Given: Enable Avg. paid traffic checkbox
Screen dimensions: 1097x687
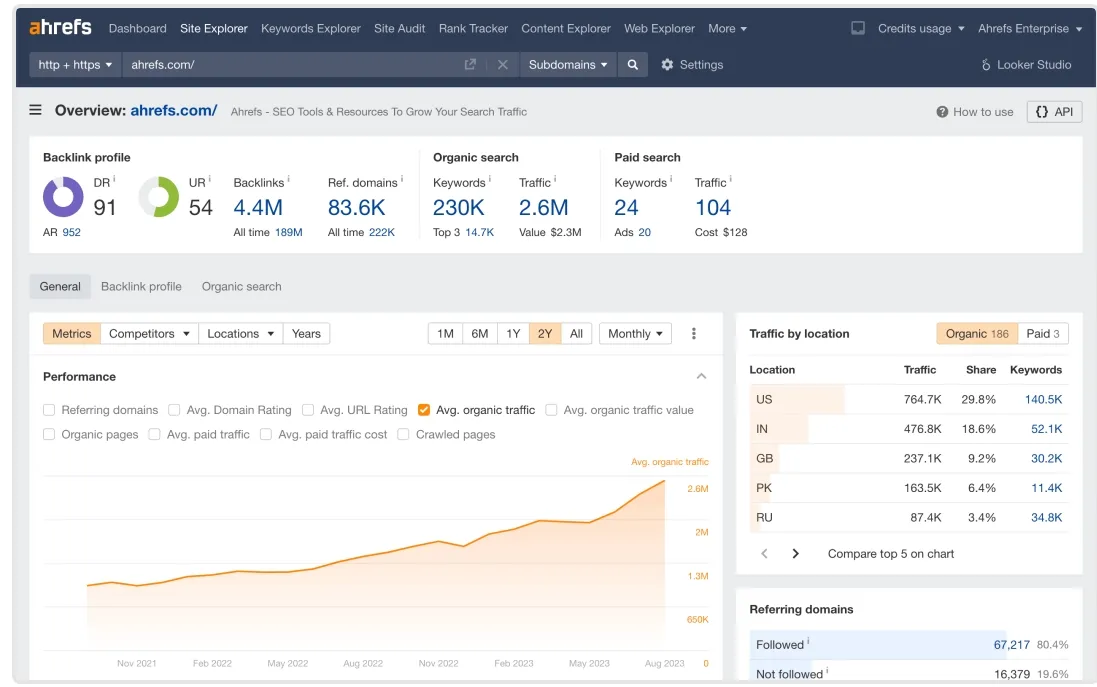Looking at the screenshot, I should coord(155,434).
